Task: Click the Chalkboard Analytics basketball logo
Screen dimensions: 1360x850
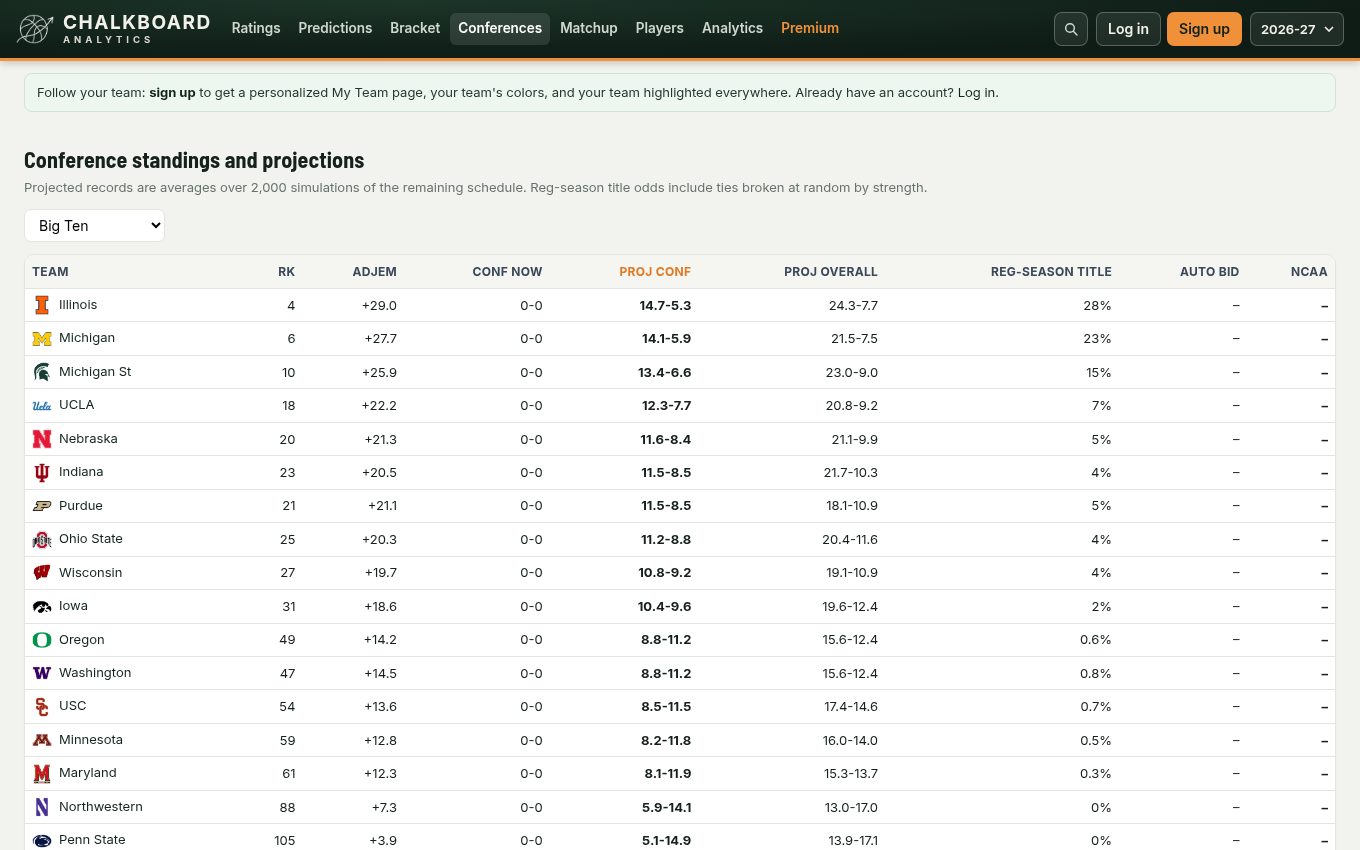Action: (35, 29)
